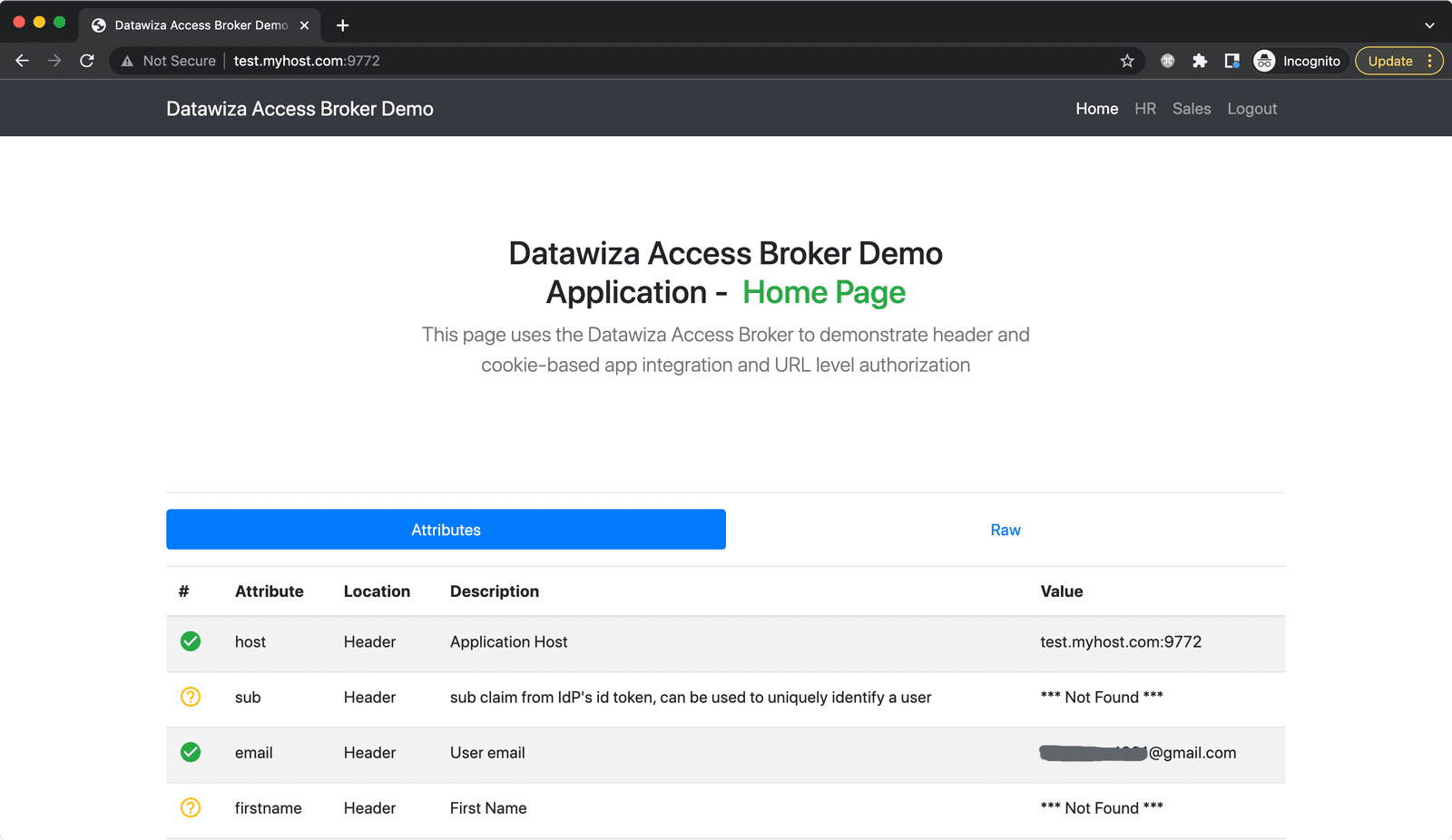Click the firstname attribute cell

pos(269,807)
